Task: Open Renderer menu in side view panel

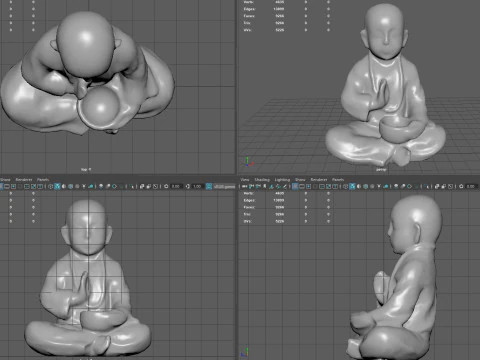Action: 319,180
